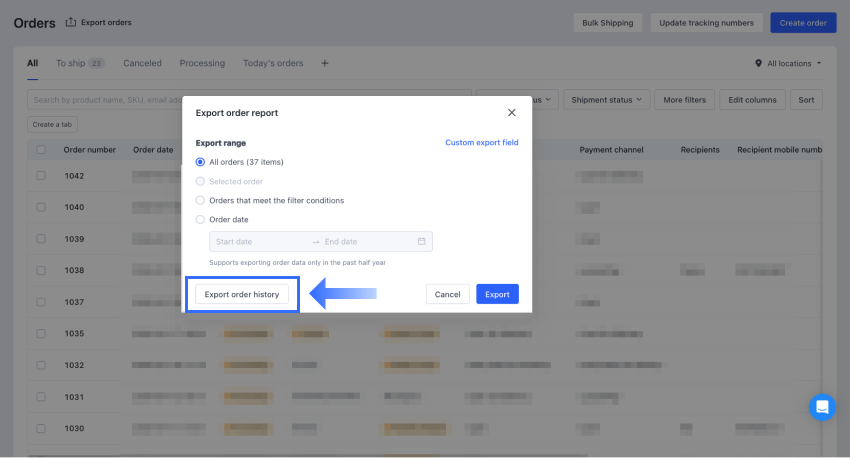The height and width of the screenshot is (458, 850).
Task: Cancel the export dialog
Action: [x=447, y=294]
